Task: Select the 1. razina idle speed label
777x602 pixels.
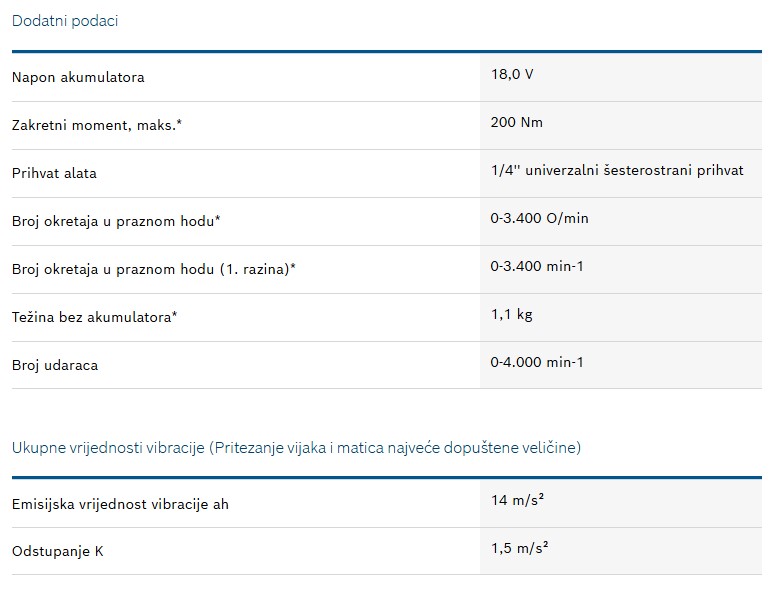Action: [x=154, y=269]
